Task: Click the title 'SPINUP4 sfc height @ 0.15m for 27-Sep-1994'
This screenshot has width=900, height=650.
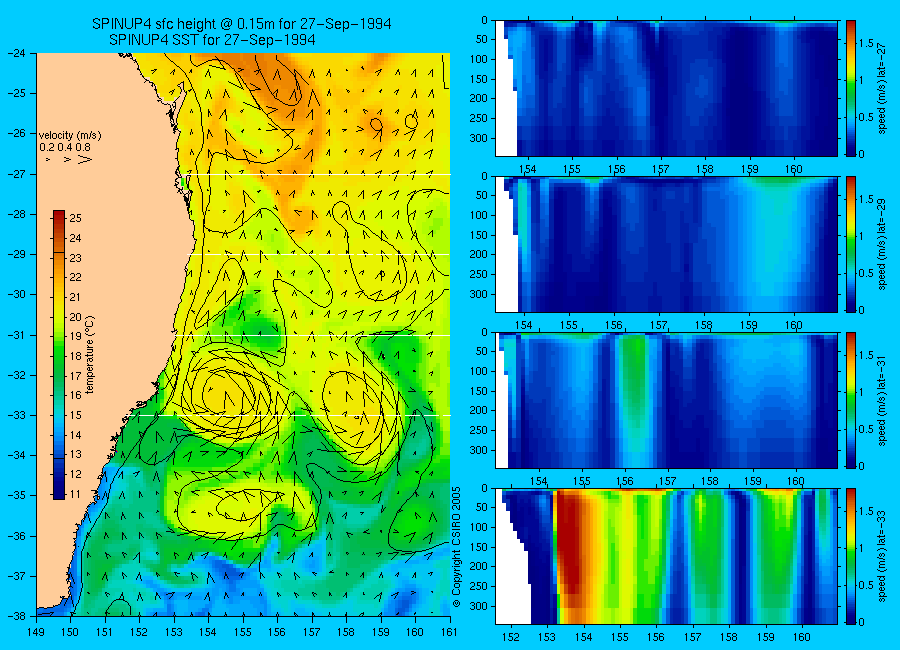Action: pos(242,24)
